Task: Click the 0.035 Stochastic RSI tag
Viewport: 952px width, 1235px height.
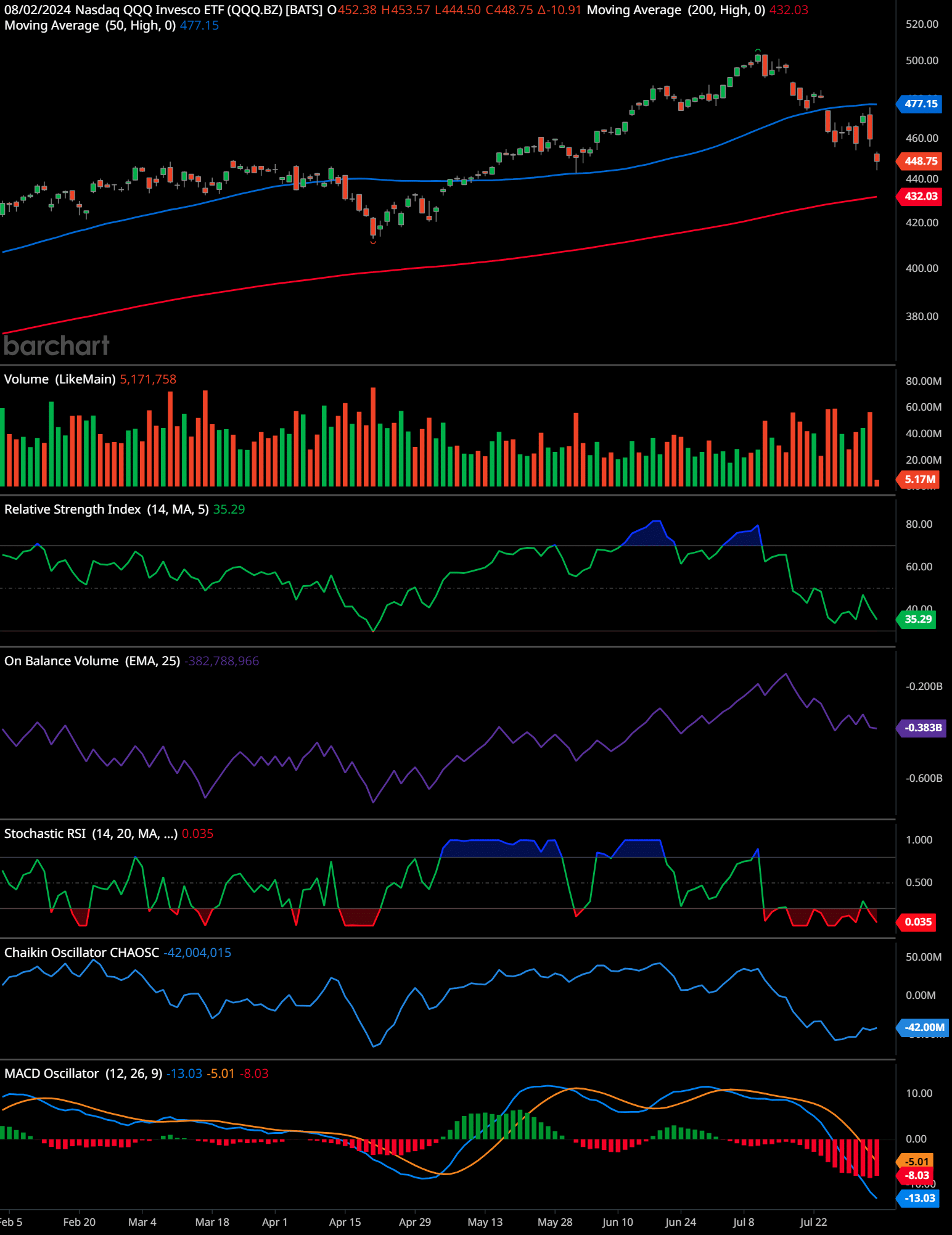Action: [x=917, y=922]
